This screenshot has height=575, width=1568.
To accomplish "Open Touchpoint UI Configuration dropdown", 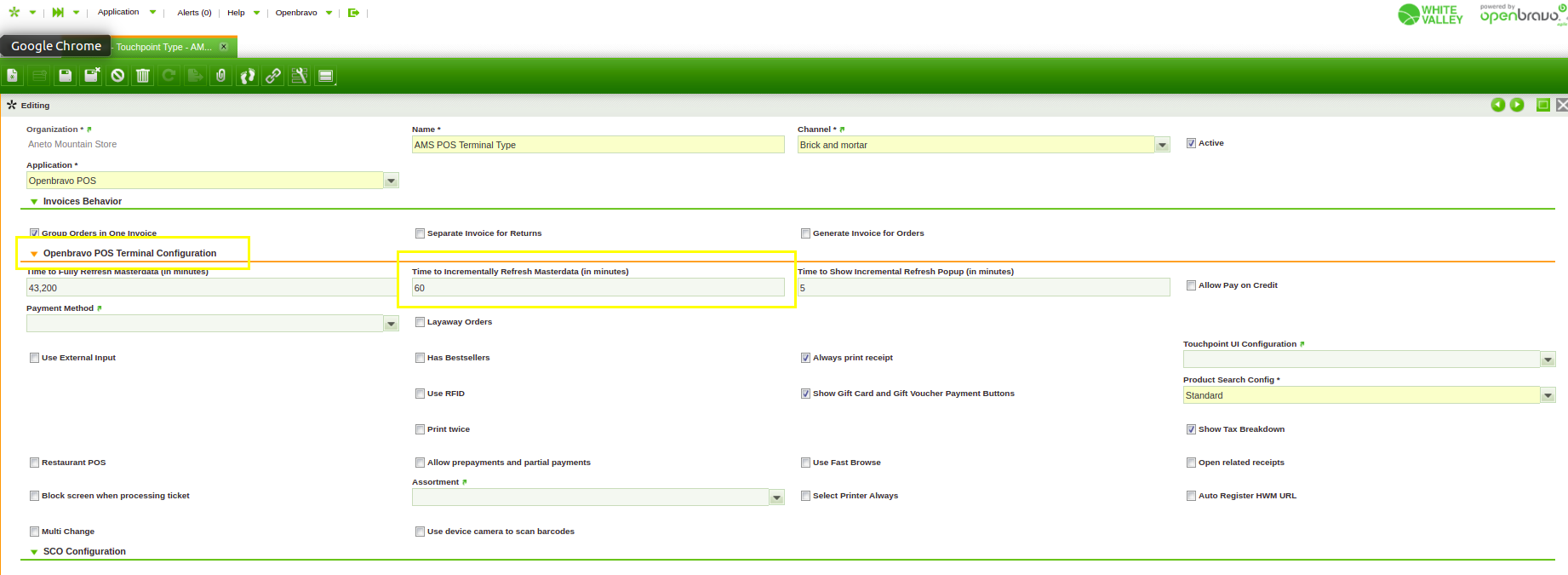I will pos(1548,360).
